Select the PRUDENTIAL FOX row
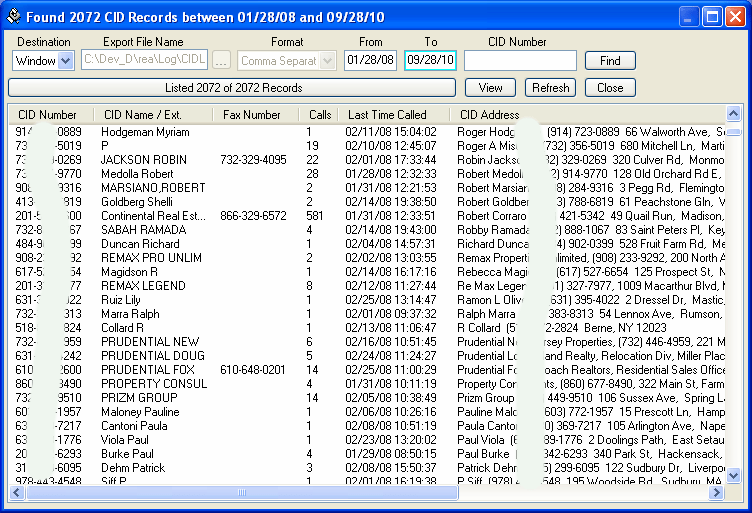 [x=367, y=370]
